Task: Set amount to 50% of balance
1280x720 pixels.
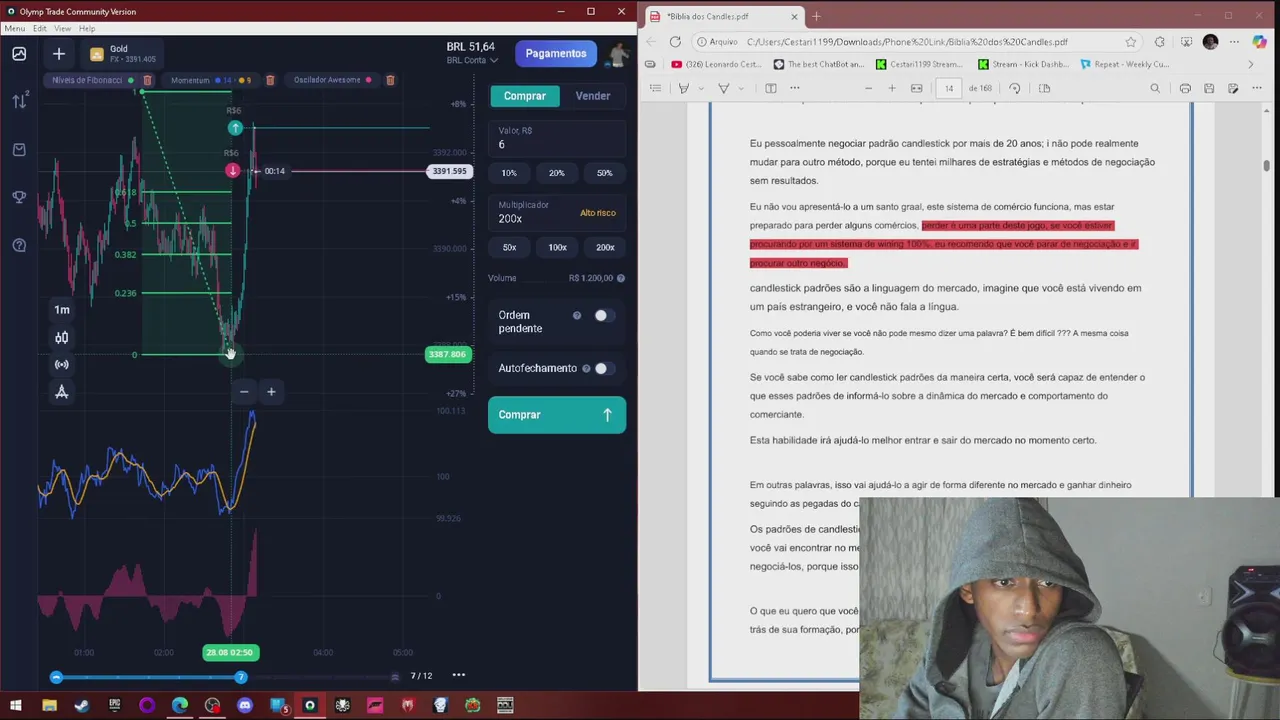Action: tap(605, 173)
